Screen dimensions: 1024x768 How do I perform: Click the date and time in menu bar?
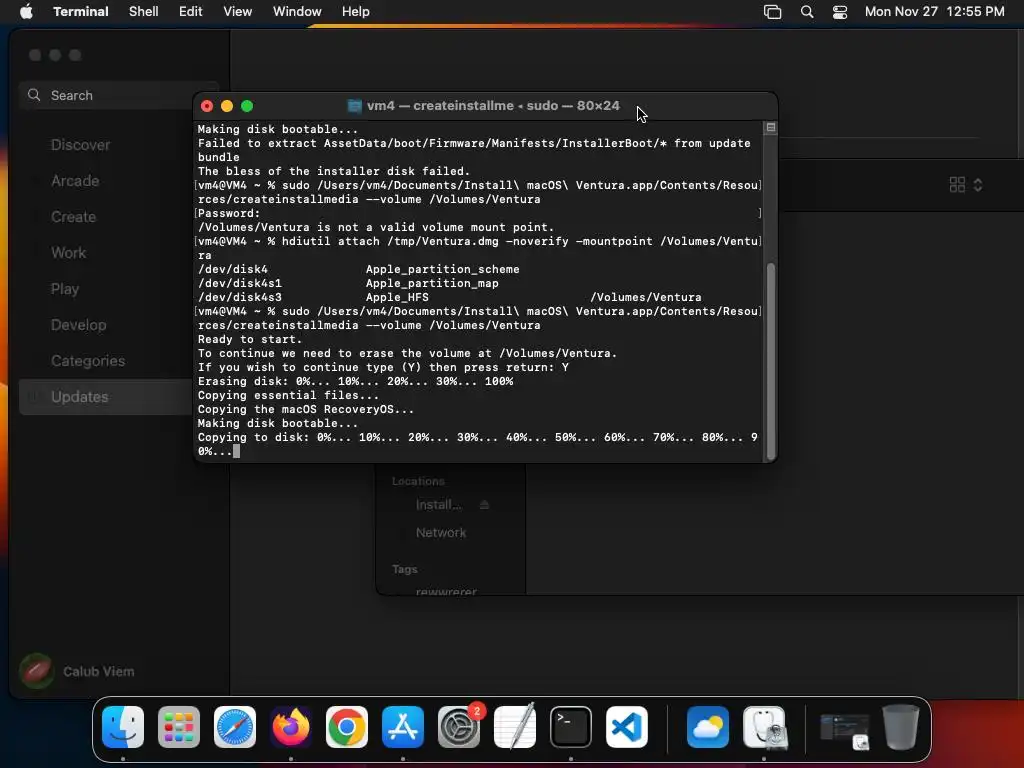pos(934,12)
